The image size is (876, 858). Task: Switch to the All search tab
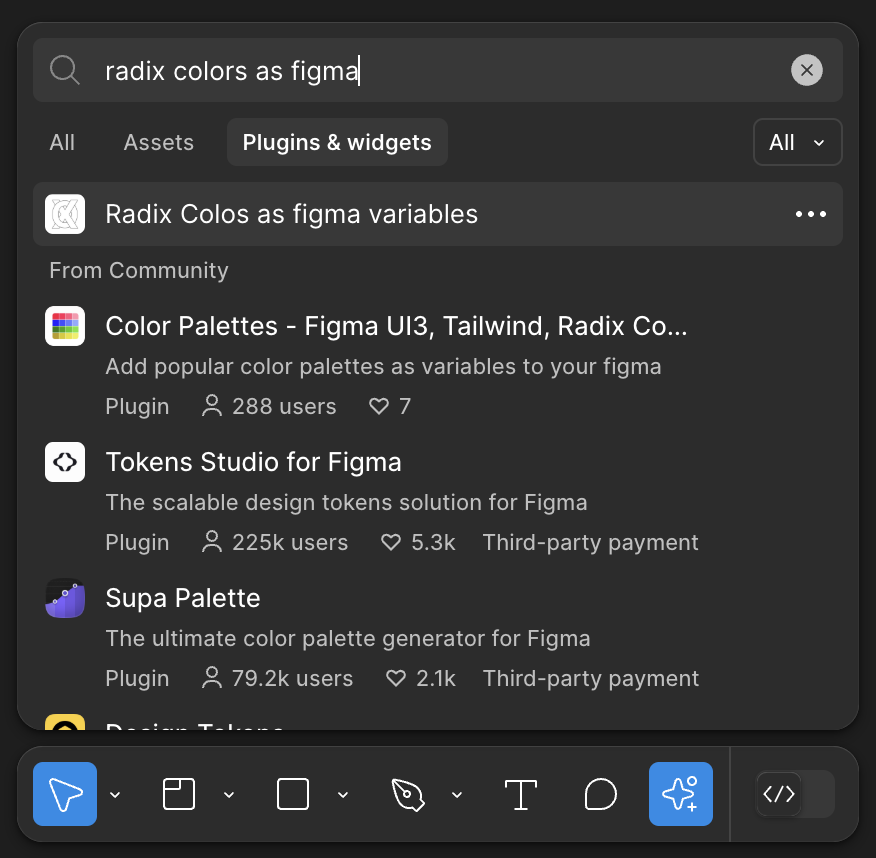tap(61, 142)
